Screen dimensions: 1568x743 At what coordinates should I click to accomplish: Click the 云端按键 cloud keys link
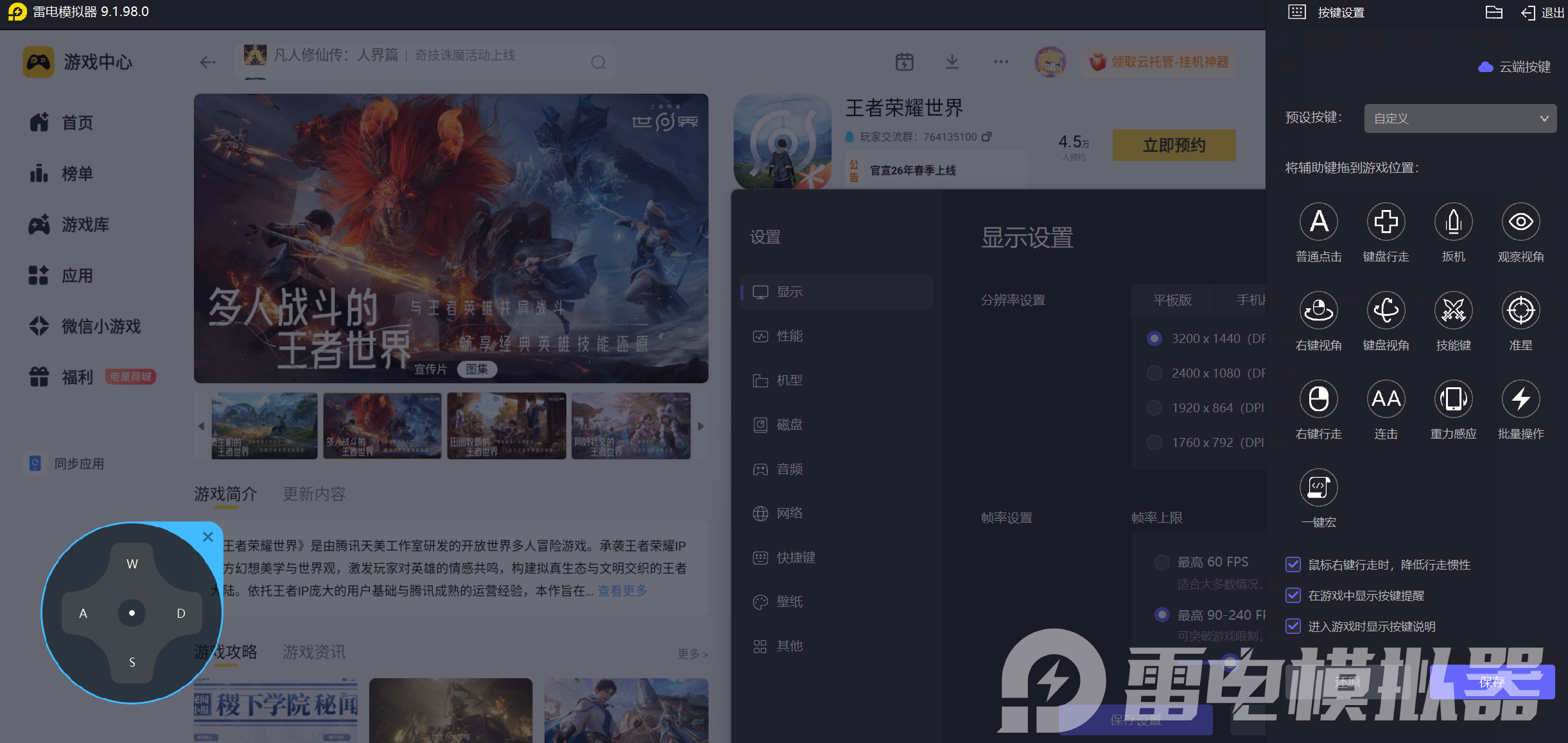click(1515, 67)
